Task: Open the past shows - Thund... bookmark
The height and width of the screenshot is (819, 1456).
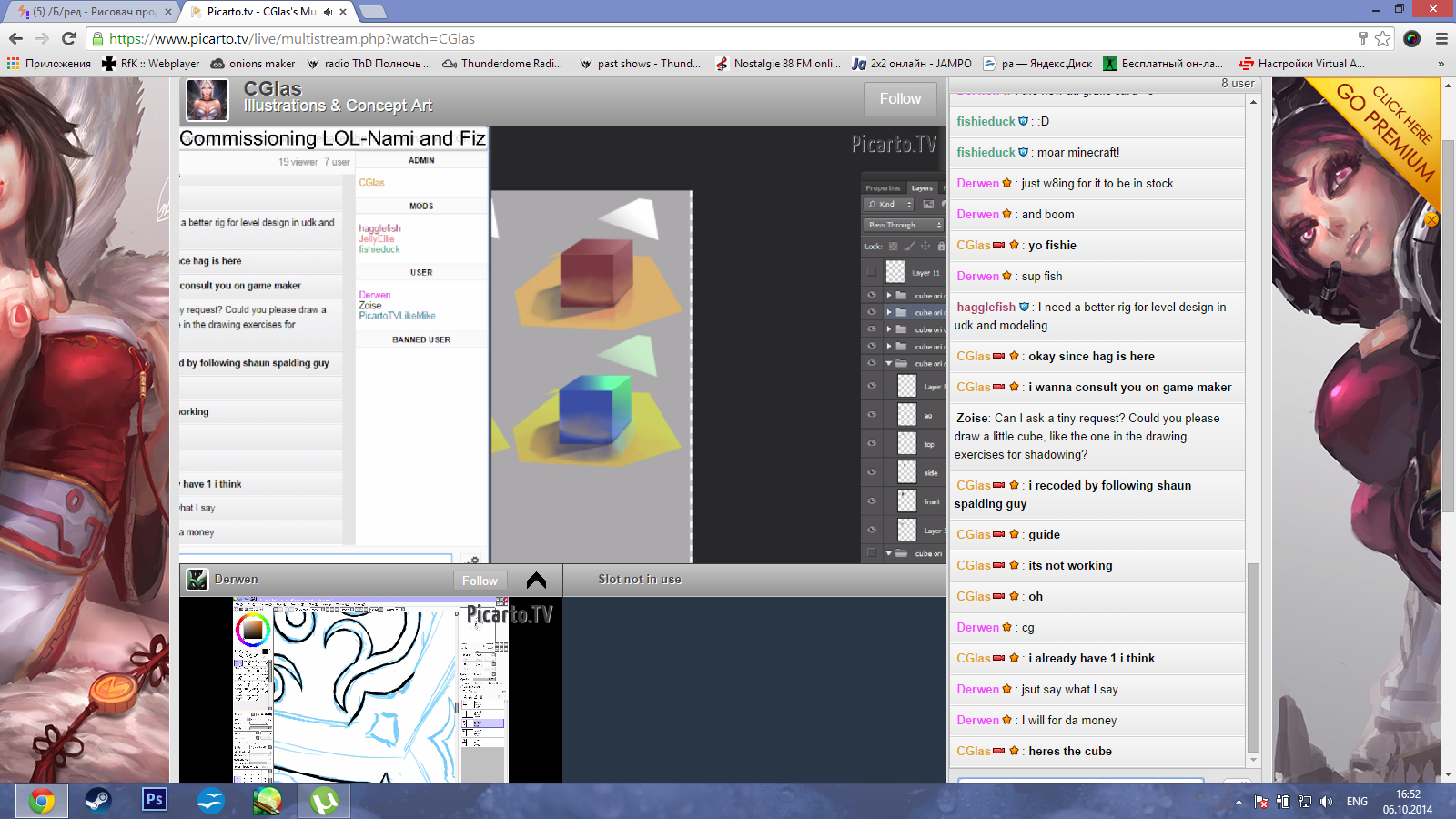Action: 640,64
